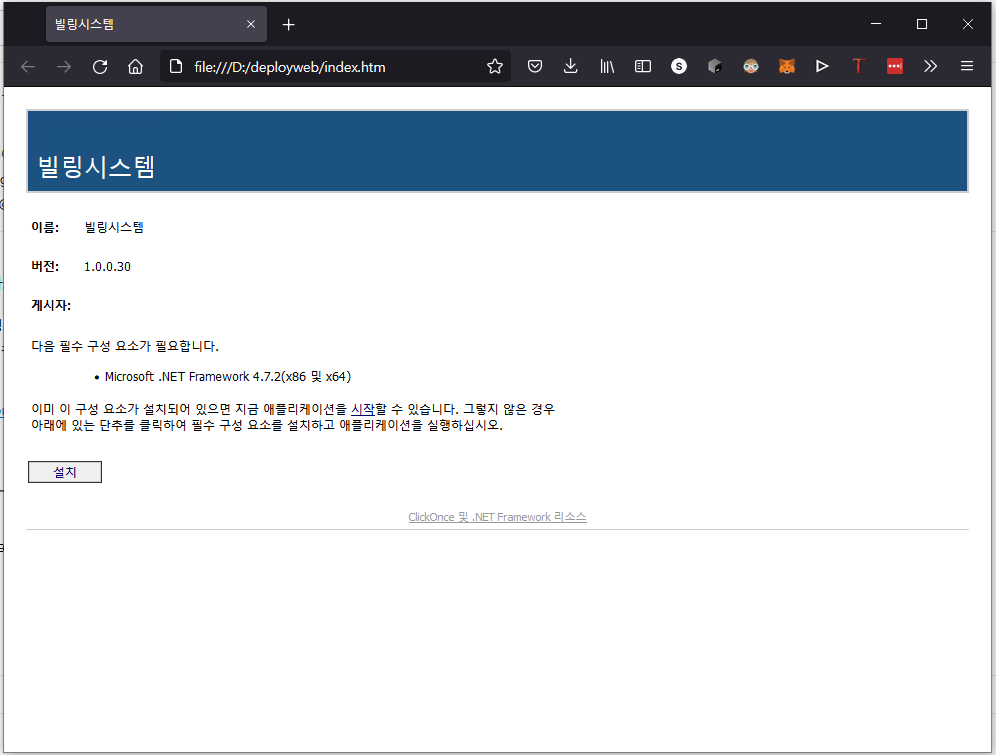
Task: Open the Firefox hamburger menu
Action: [967, 66]
